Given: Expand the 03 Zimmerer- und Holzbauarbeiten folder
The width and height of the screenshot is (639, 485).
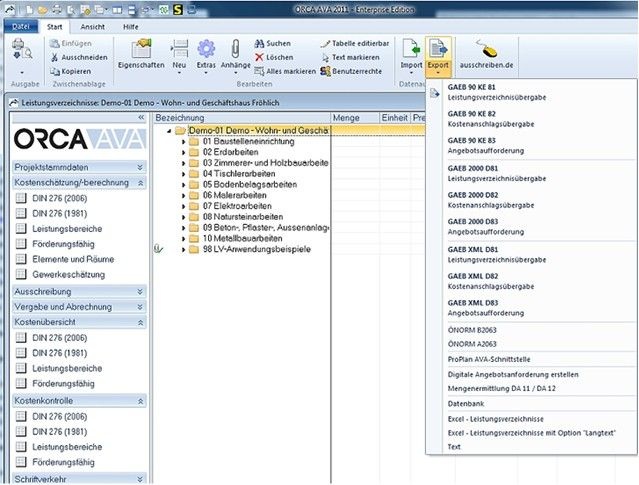Looking at the screenshot, I should [x=184, y=162].
